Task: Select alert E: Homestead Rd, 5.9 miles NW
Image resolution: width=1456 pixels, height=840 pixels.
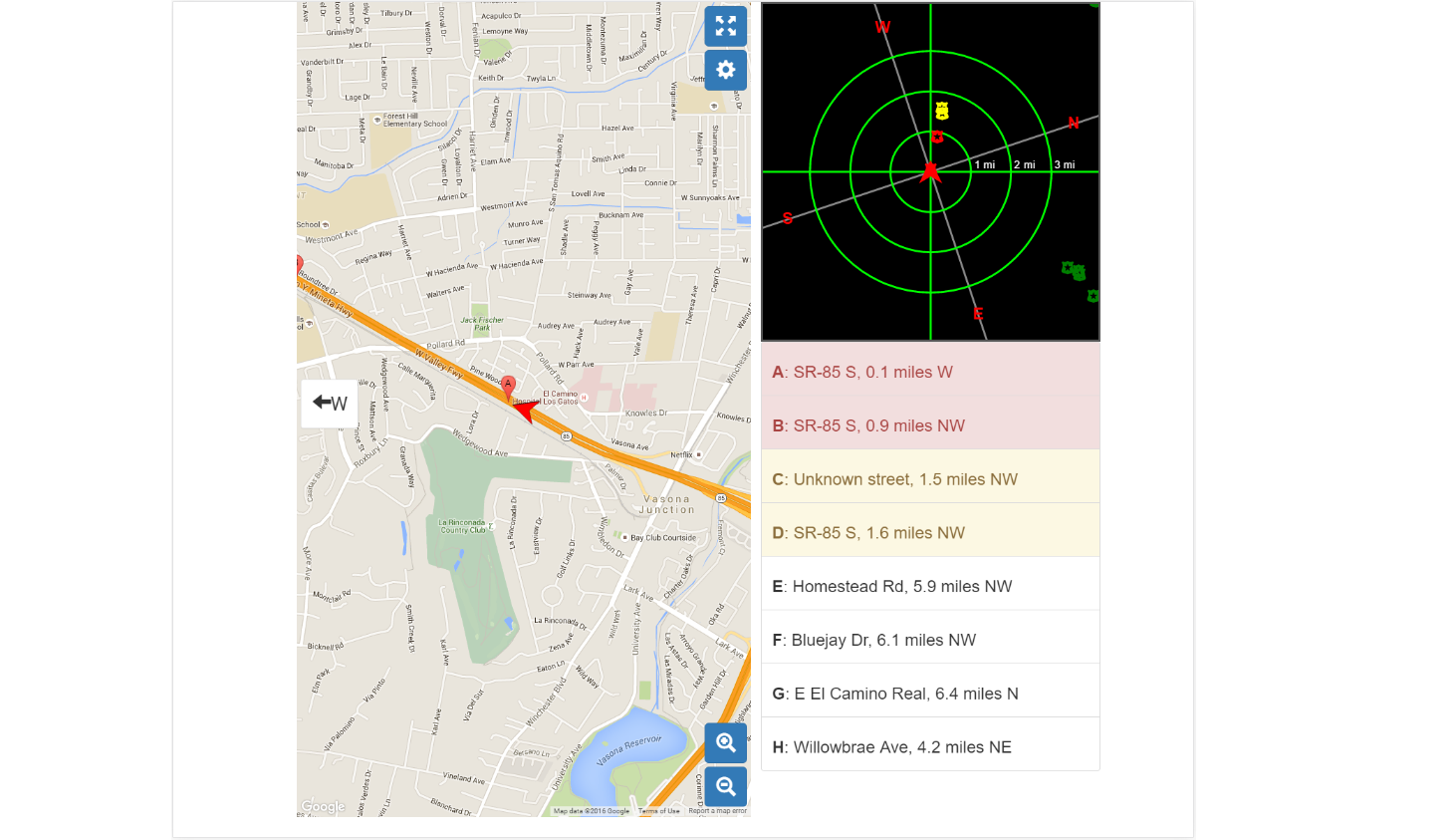Action: click(x=930, y=587)
